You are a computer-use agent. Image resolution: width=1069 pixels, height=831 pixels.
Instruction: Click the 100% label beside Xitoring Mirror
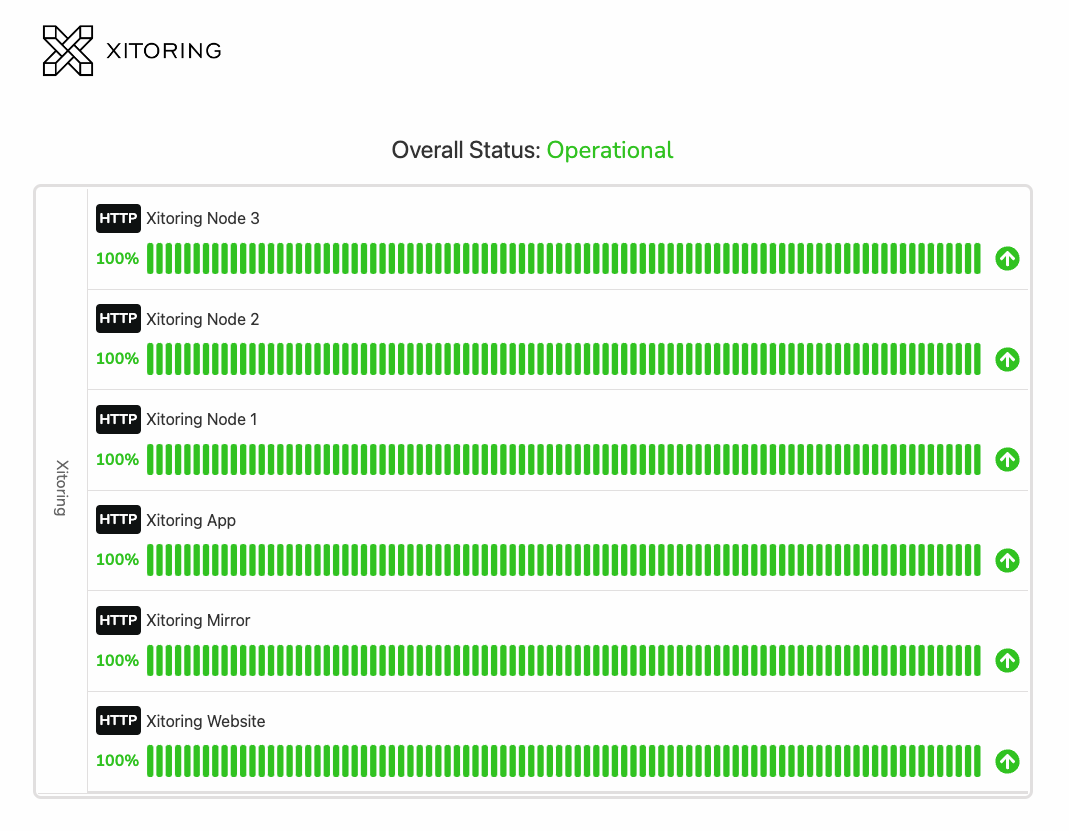[x=115, y=660]
